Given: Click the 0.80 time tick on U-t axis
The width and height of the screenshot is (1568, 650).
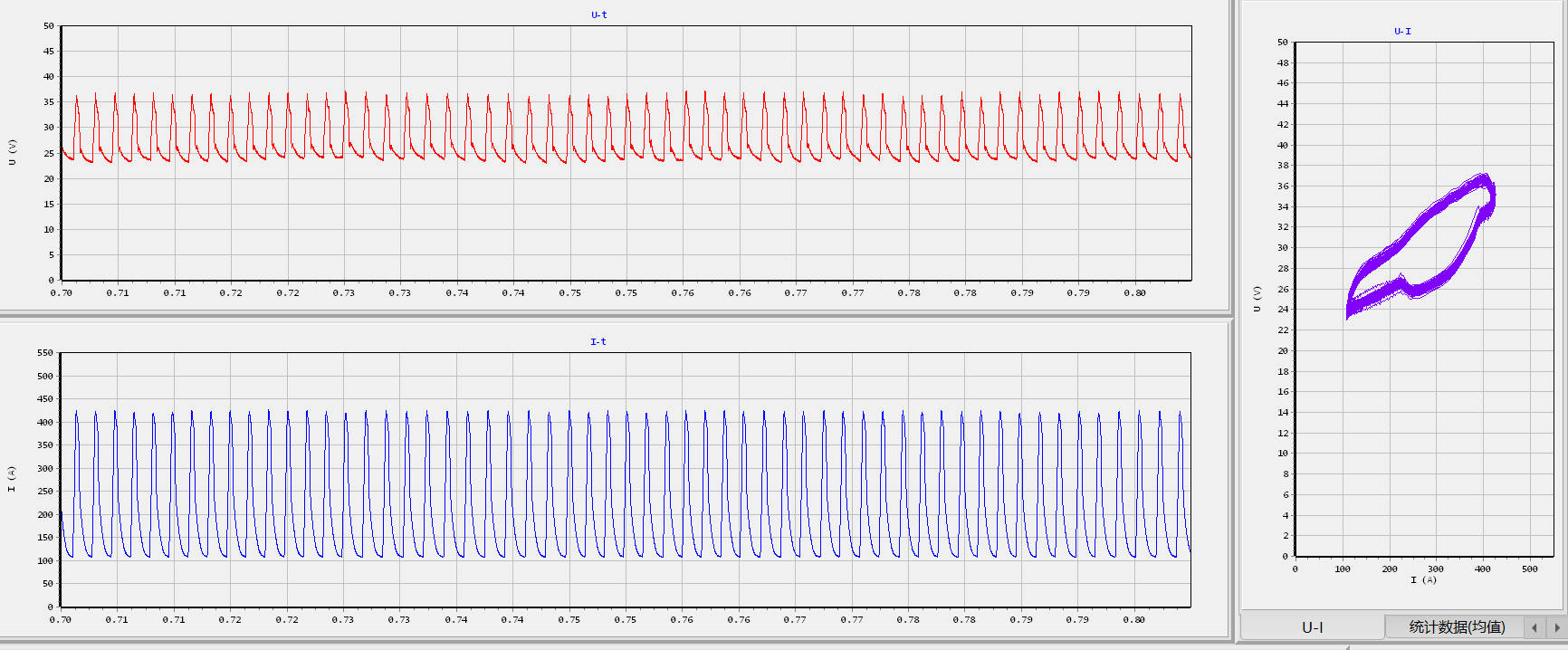Looking at the screenshot, I should pos(1134,293).
